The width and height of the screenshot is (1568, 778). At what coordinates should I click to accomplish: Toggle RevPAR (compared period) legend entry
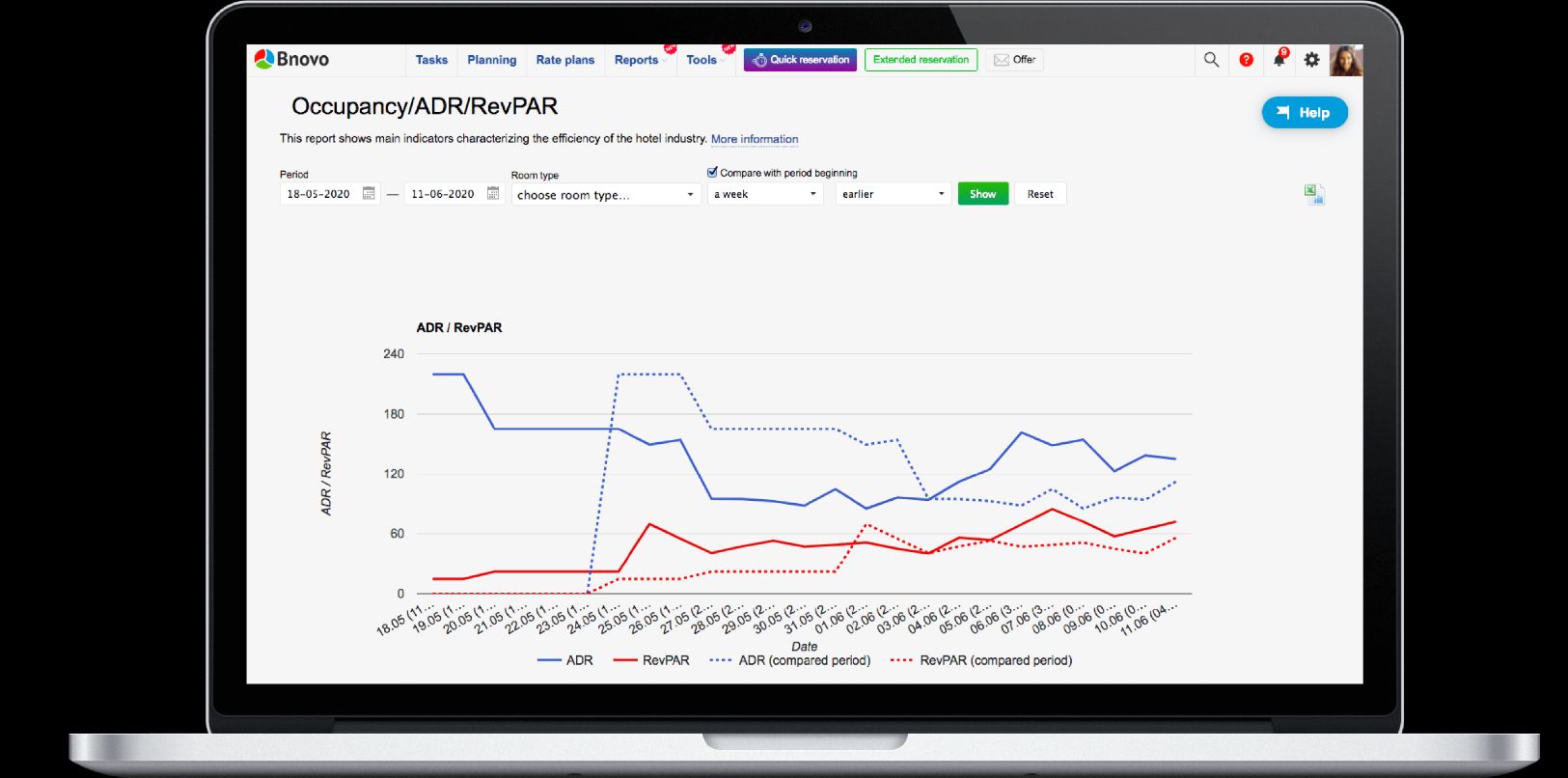coord(981,661)
